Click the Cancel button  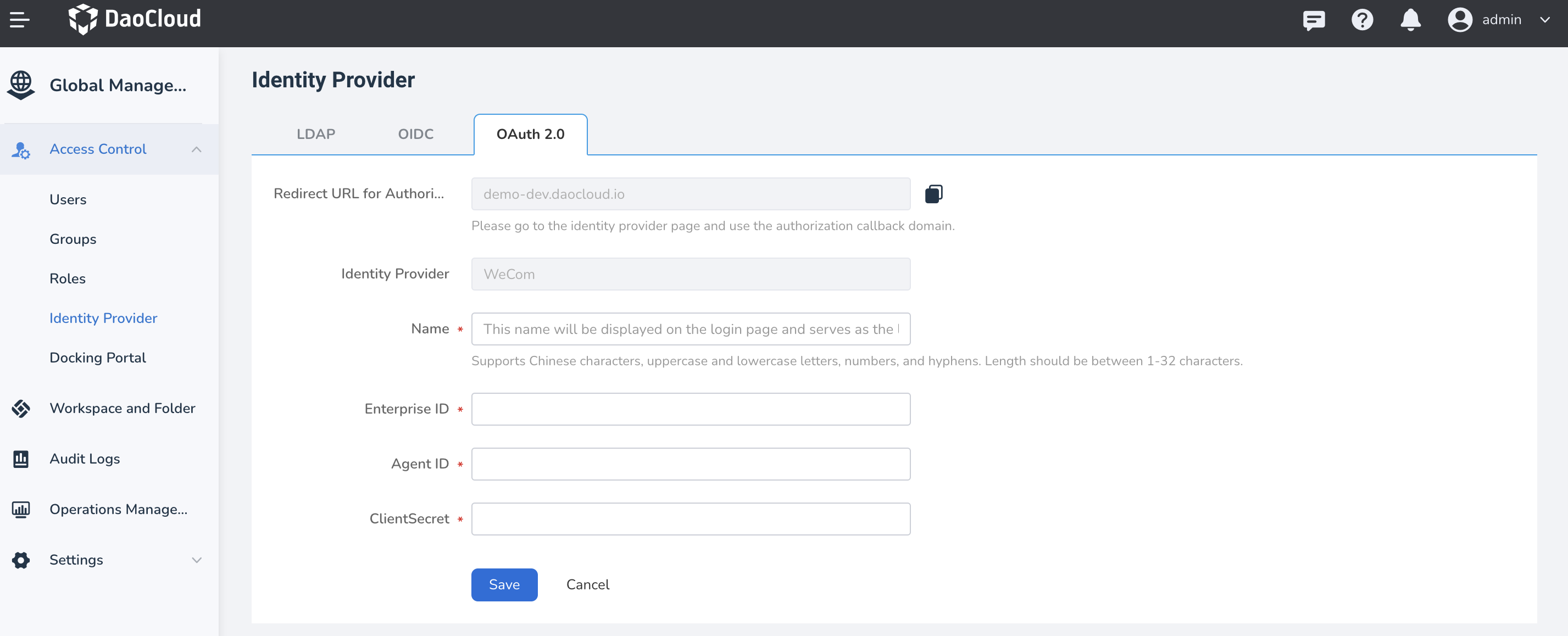pos(587,584)
